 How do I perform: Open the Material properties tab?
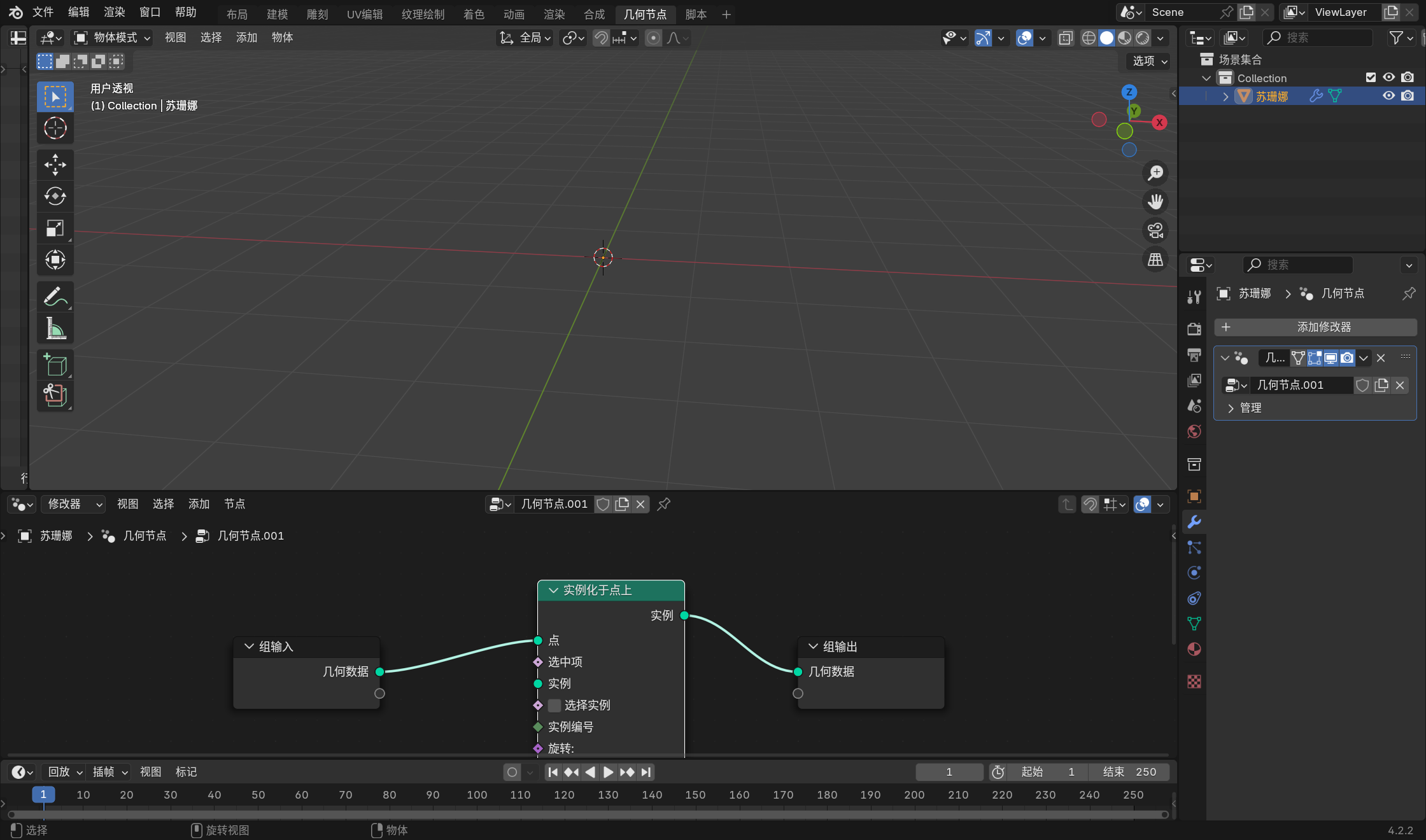coord(1194,649)
